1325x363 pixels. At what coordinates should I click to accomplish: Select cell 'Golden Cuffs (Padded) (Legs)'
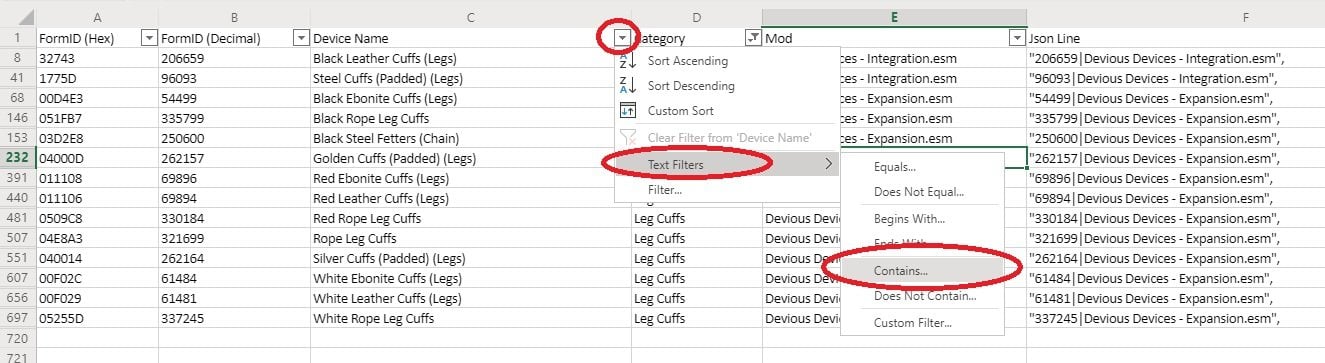pyautogui.click(x=471, y=158)
